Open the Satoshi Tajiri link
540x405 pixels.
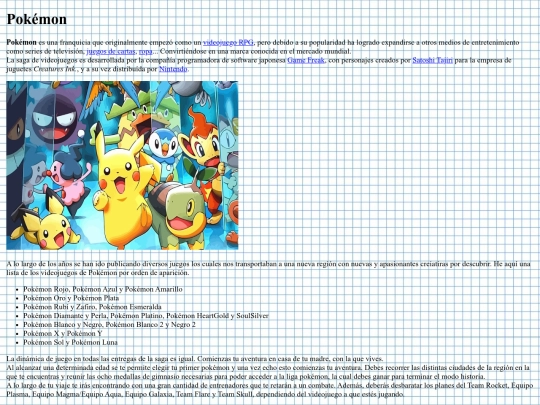click(x=432, y=60)
